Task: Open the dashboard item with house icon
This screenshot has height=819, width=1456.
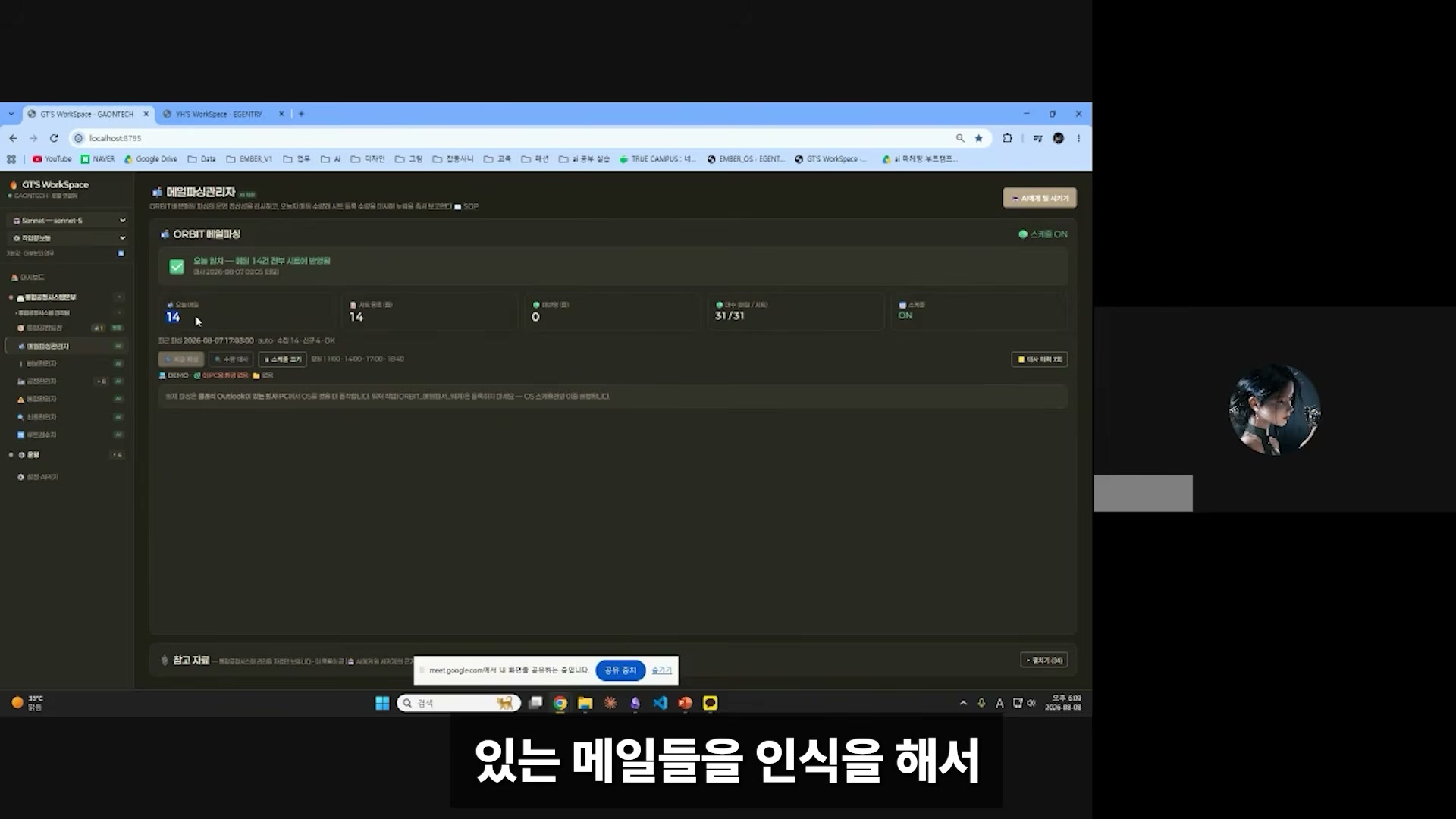Action: [x=27, y=278]
